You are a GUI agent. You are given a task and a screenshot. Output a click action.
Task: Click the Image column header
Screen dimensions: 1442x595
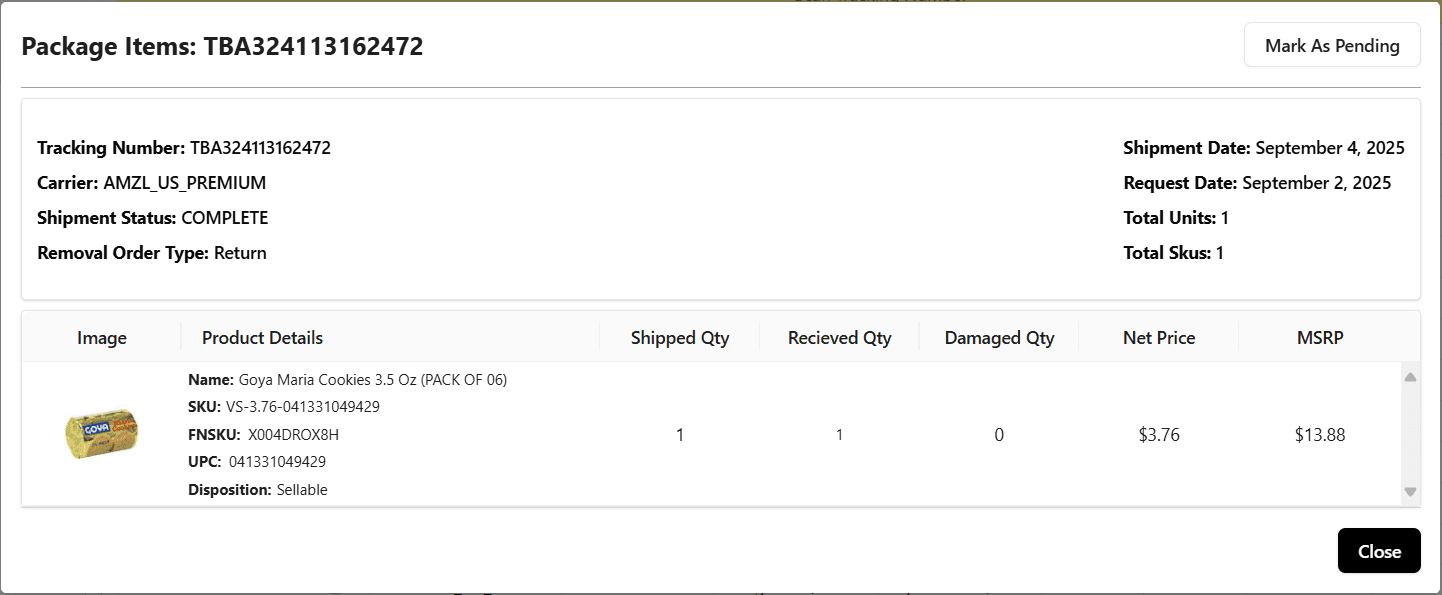click(x=101, y=337)
